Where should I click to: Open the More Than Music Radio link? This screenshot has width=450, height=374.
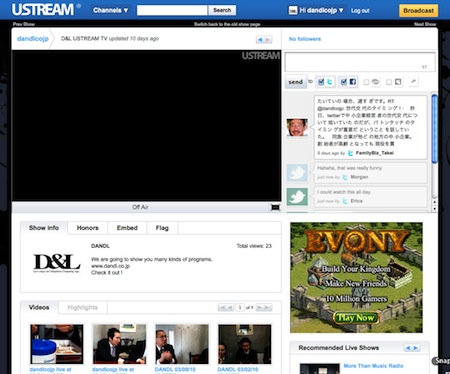[x=373, y=366]
